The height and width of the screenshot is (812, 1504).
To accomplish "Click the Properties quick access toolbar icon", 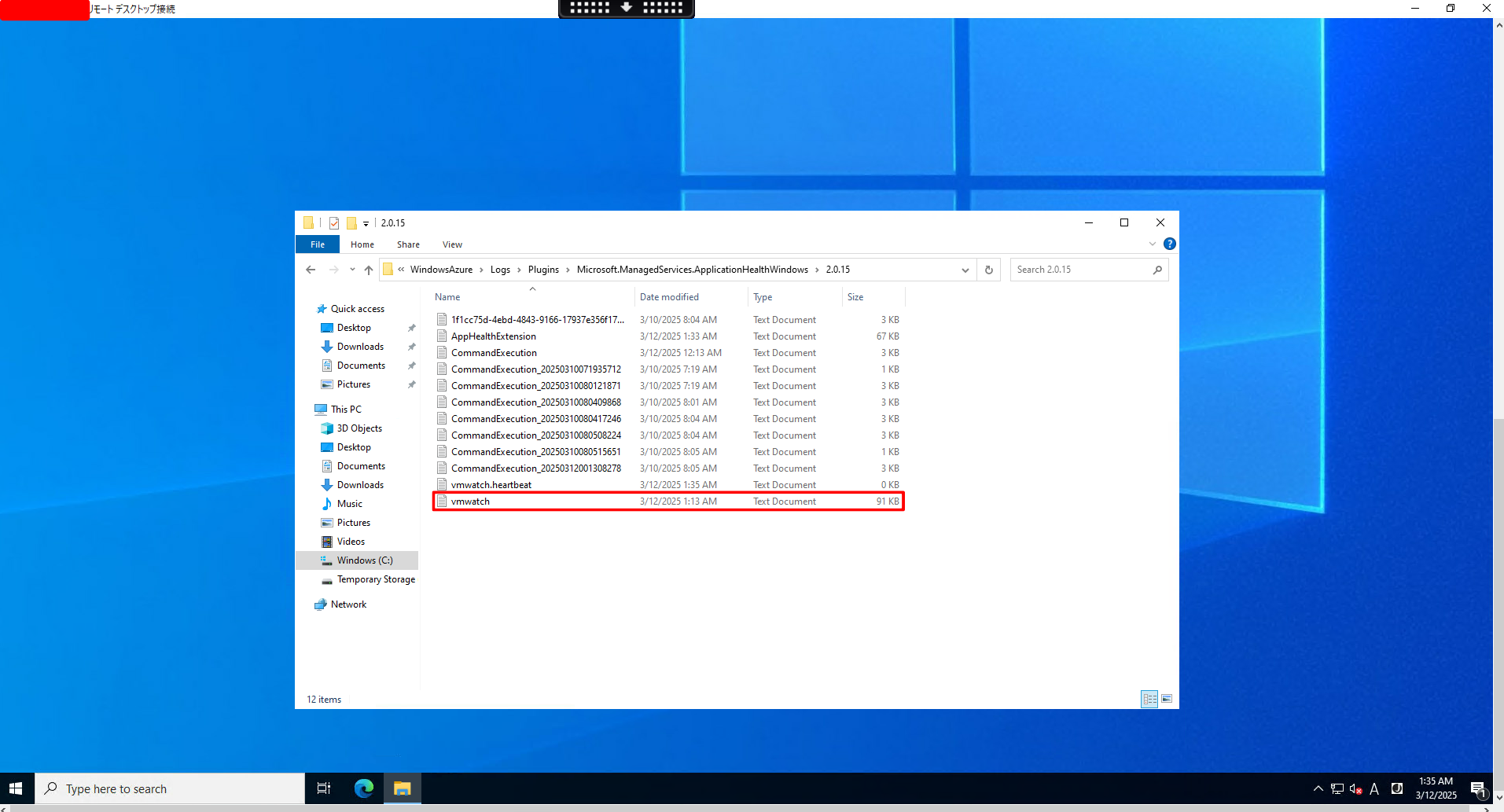I will (x=334, y=223).
